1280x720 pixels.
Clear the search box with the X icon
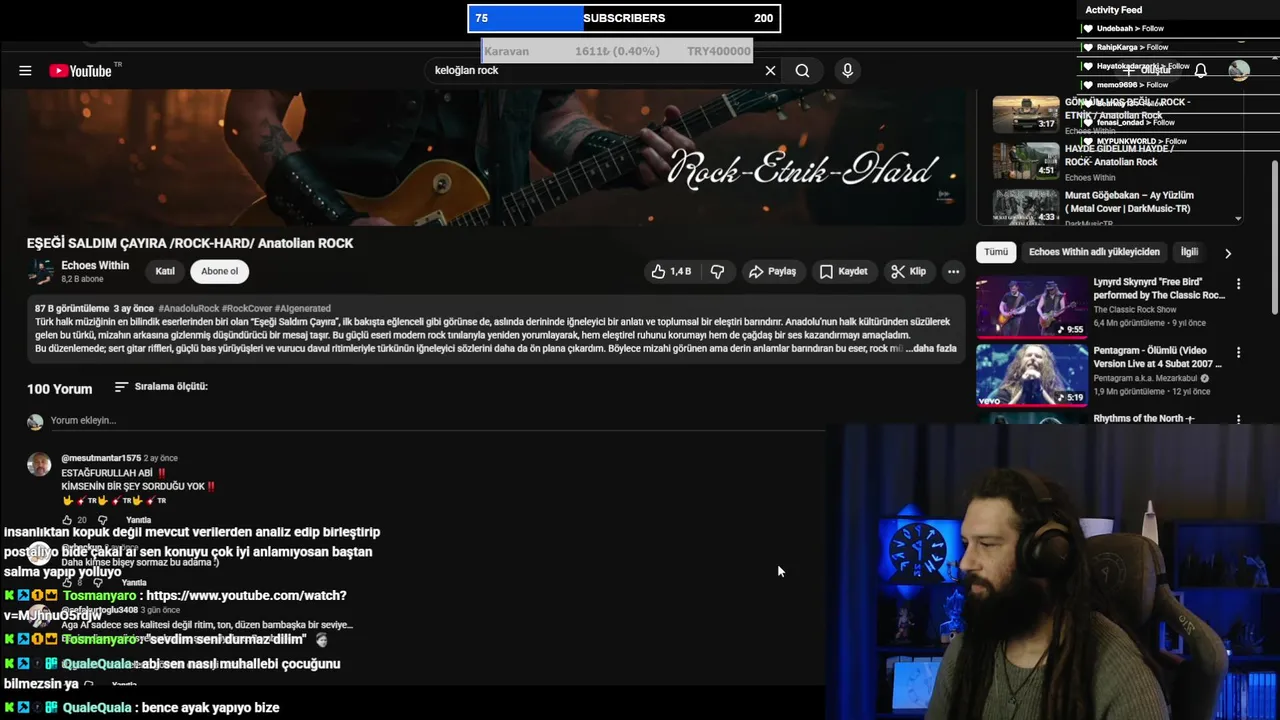[770, 71]
